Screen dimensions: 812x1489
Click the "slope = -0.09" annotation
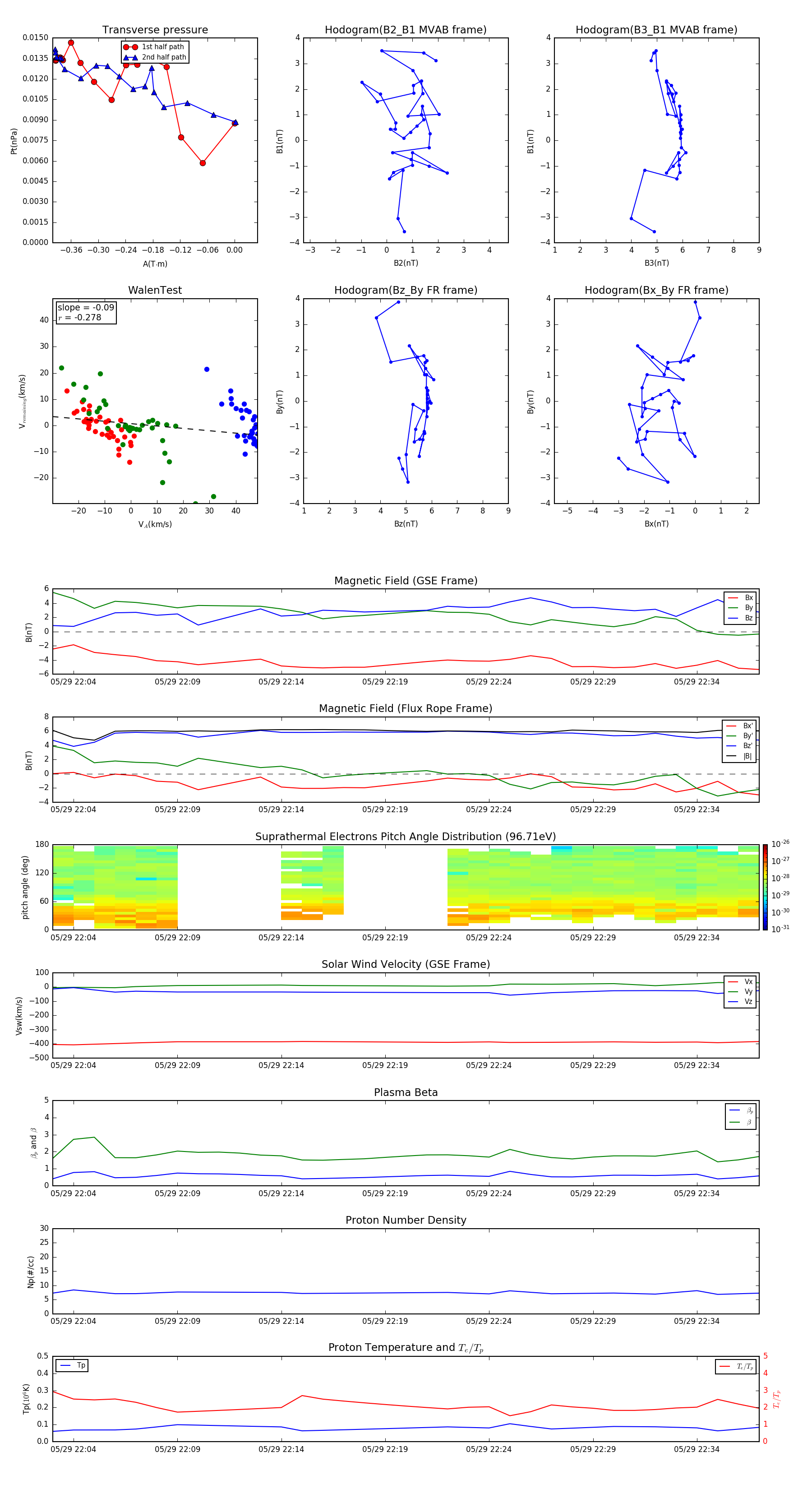pyautogui.click(x=86, y=308)
